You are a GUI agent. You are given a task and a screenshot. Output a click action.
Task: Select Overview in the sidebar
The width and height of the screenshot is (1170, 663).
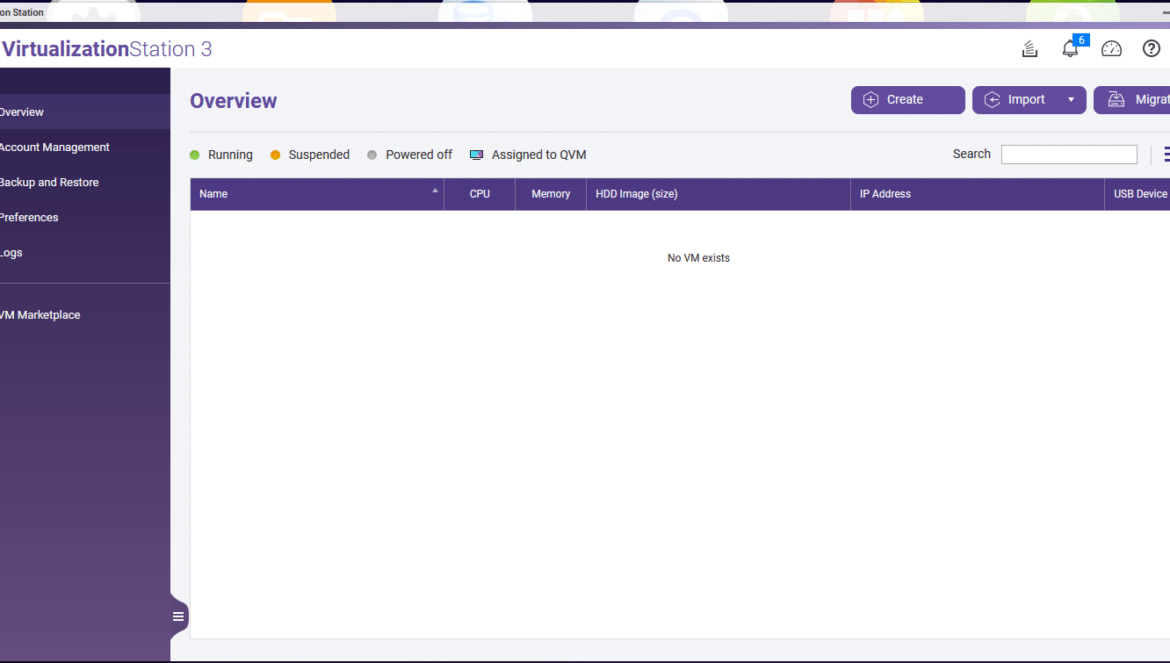84,112
